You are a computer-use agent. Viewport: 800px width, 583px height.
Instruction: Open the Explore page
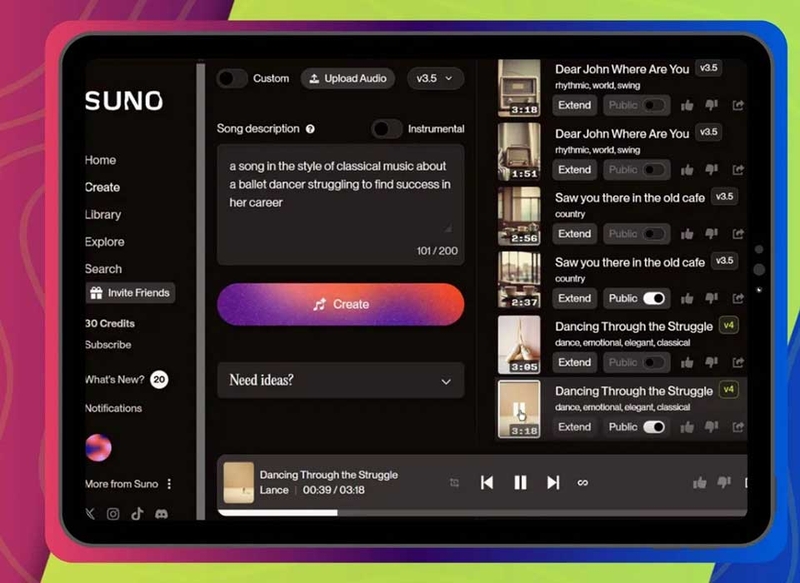(105, 242)
